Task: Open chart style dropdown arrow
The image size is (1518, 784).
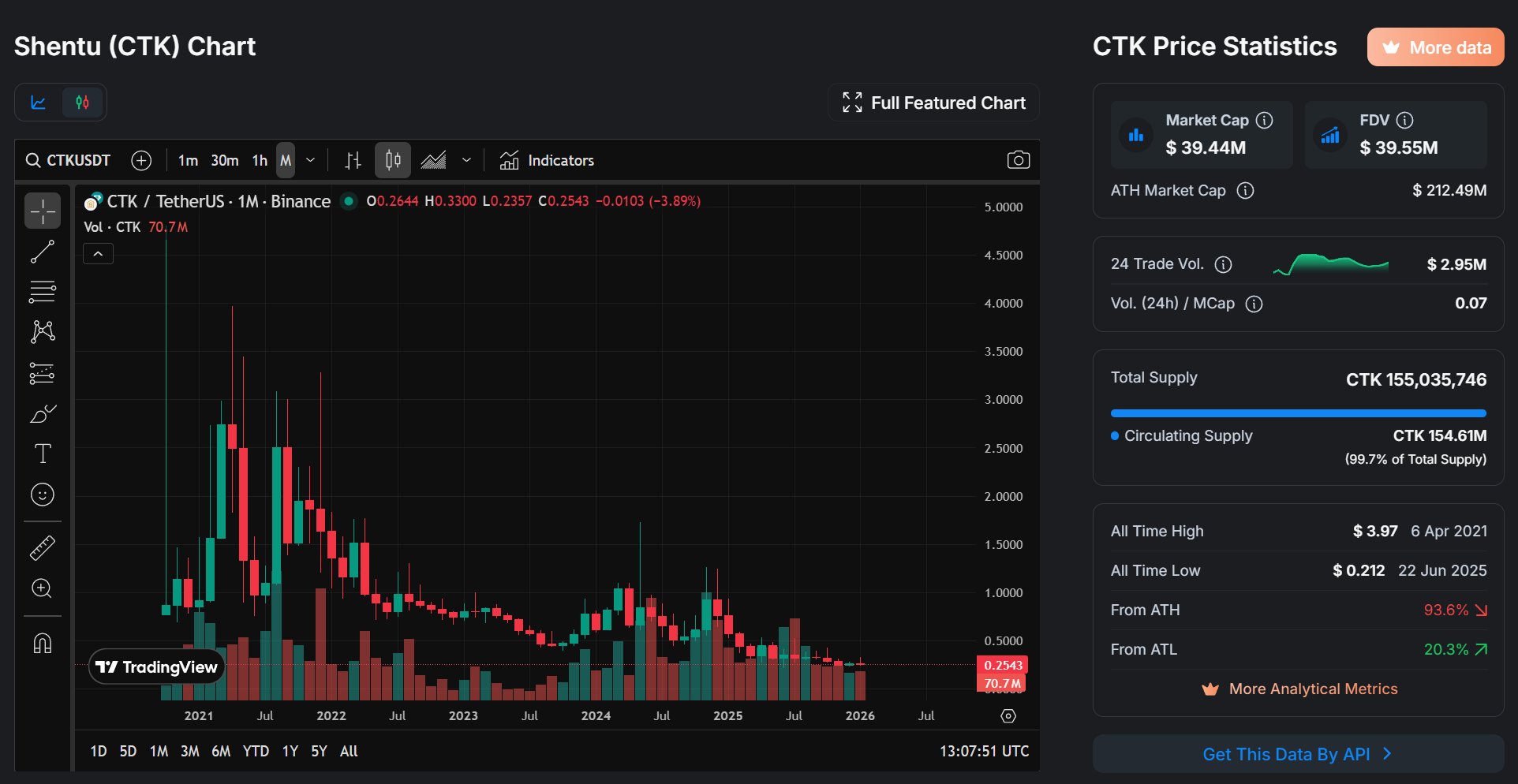Action: [466, 160]
